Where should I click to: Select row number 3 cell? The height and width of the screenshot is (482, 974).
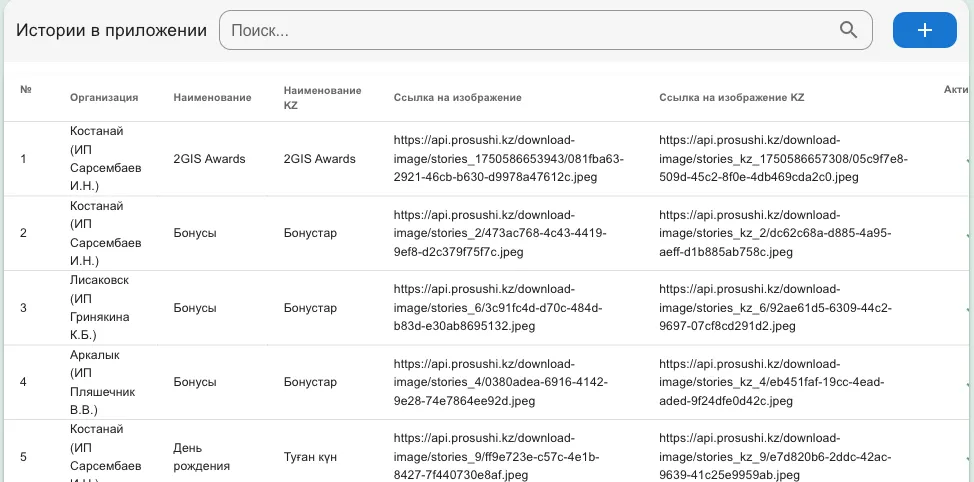click(23, 308)
